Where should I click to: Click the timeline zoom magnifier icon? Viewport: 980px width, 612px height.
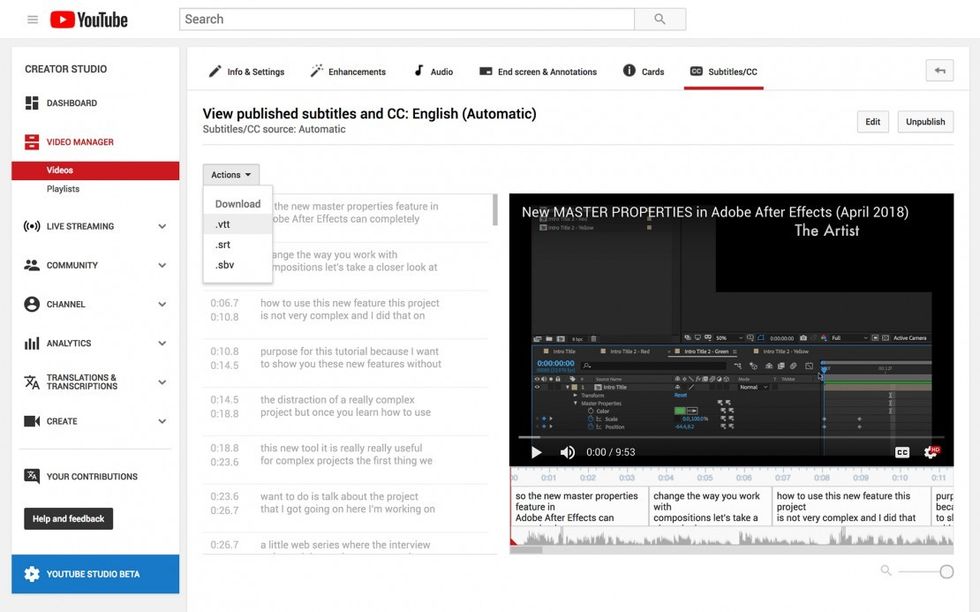[886, 570]
